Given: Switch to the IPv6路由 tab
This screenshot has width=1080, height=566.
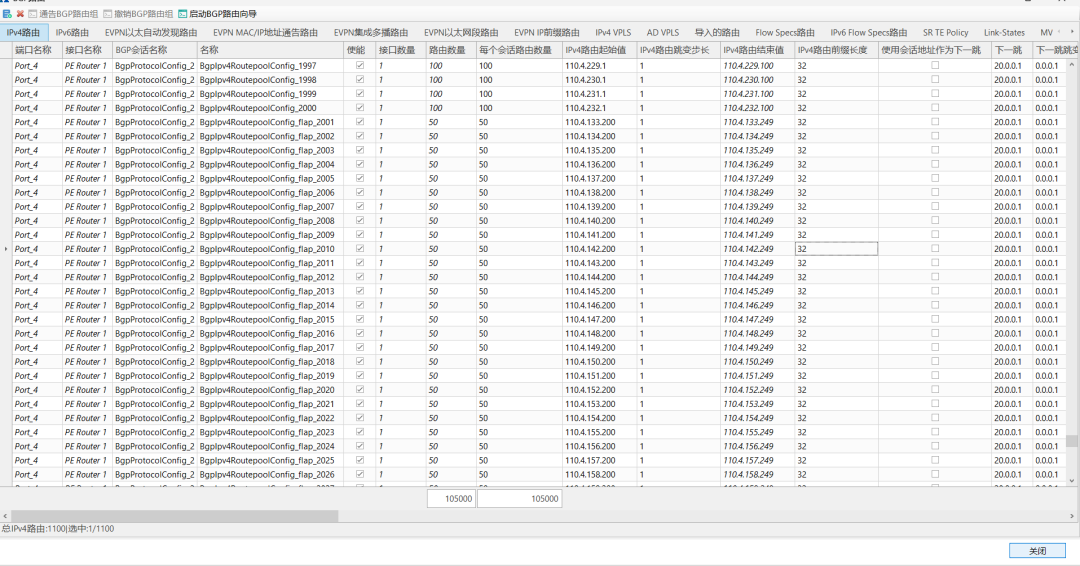Looking at the screenshot, I should tap(72, 33).
